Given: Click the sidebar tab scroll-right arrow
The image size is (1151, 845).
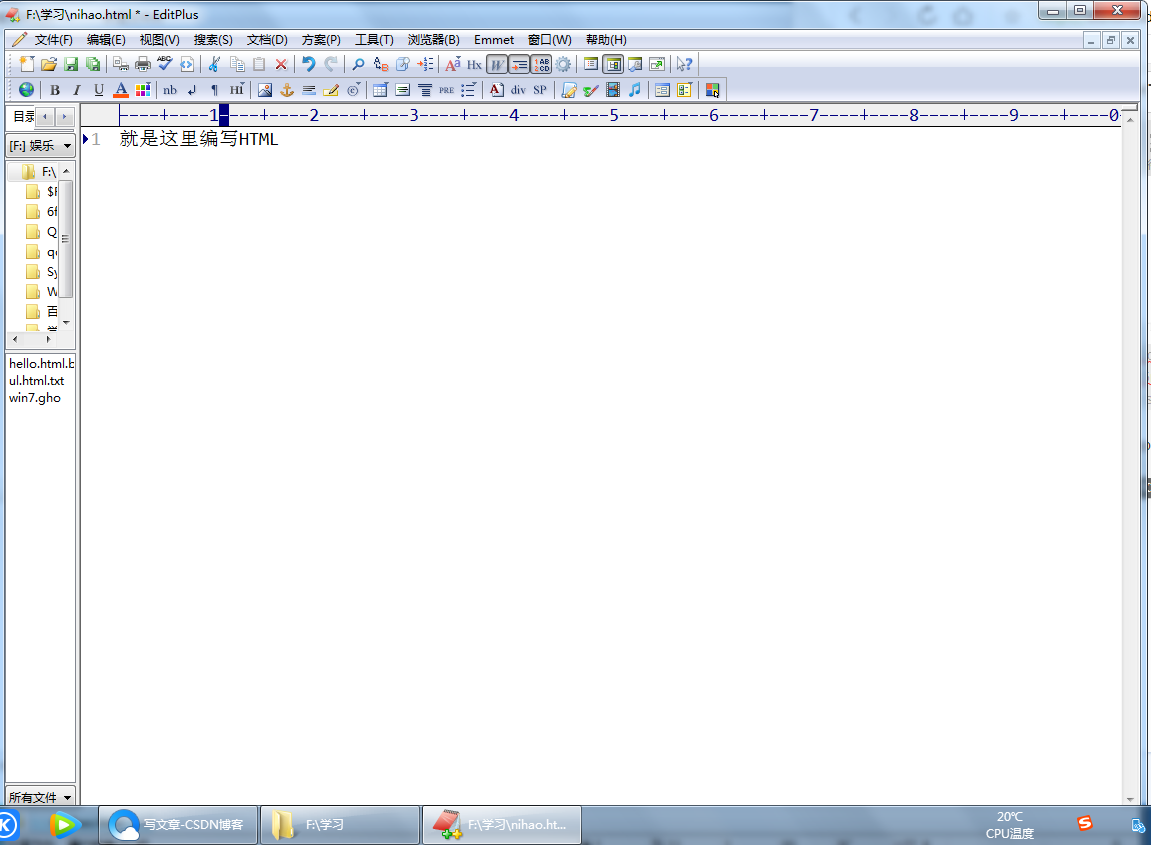Looking at the screenshot, I should click(x=65, y=116).
